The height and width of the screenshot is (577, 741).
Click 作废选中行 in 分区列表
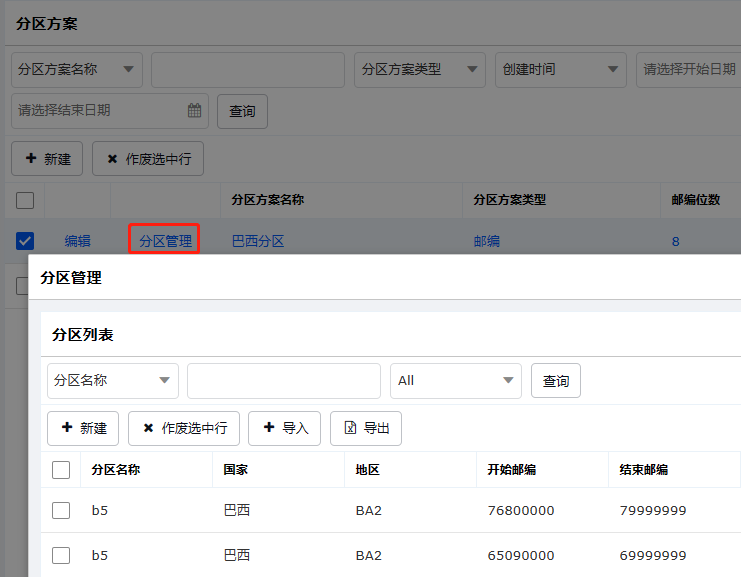tap(184, 428)
